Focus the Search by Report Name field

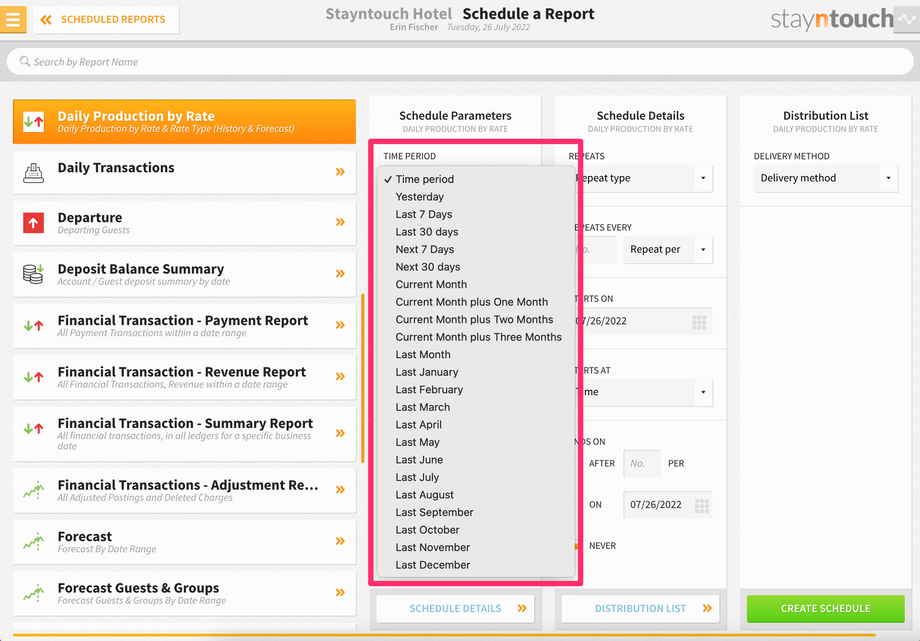pos(460,62)
